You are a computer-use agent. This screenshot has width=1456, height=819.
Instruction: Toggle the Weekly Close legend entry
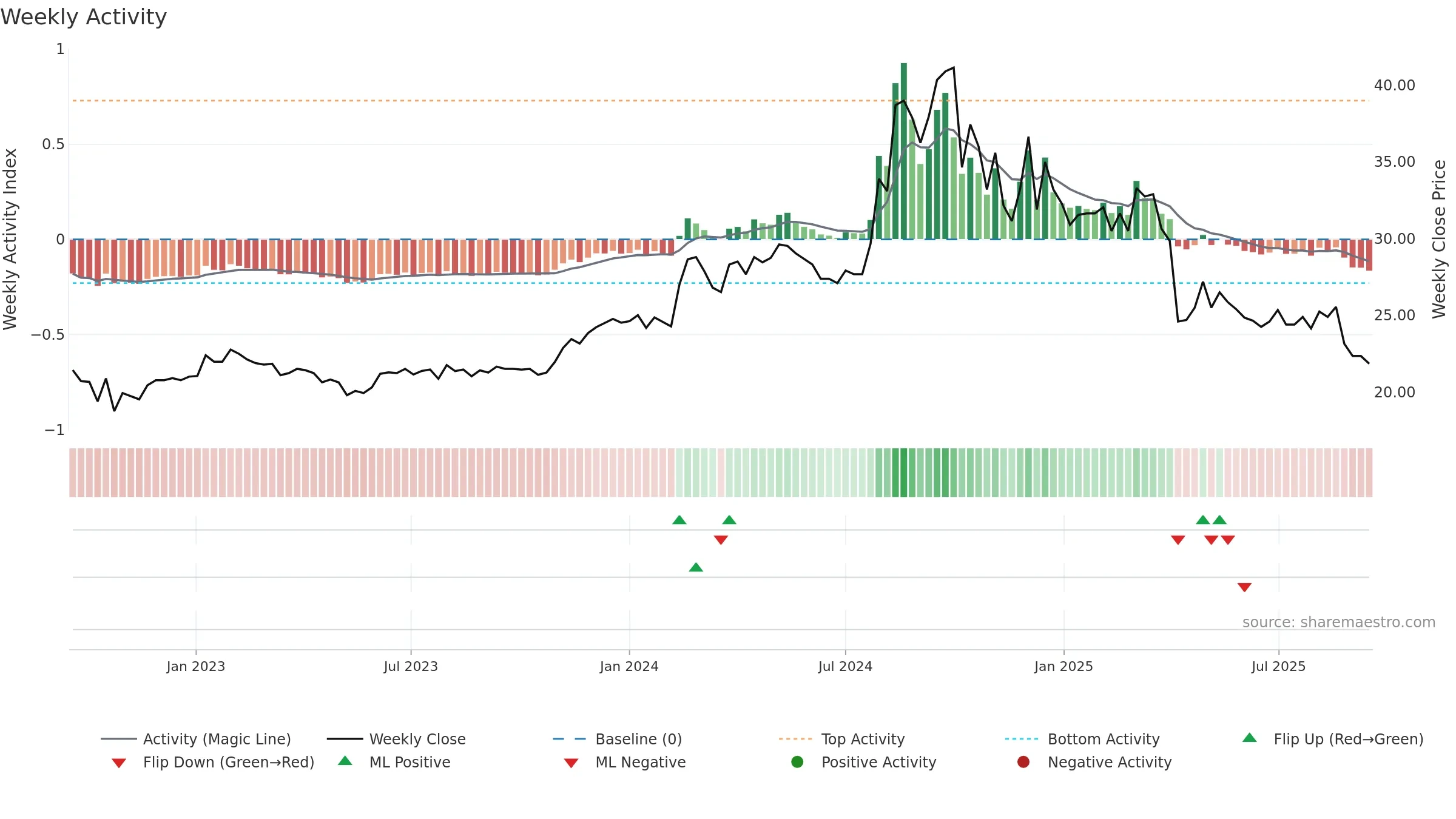pyautogui.click(x=396, y=739)
